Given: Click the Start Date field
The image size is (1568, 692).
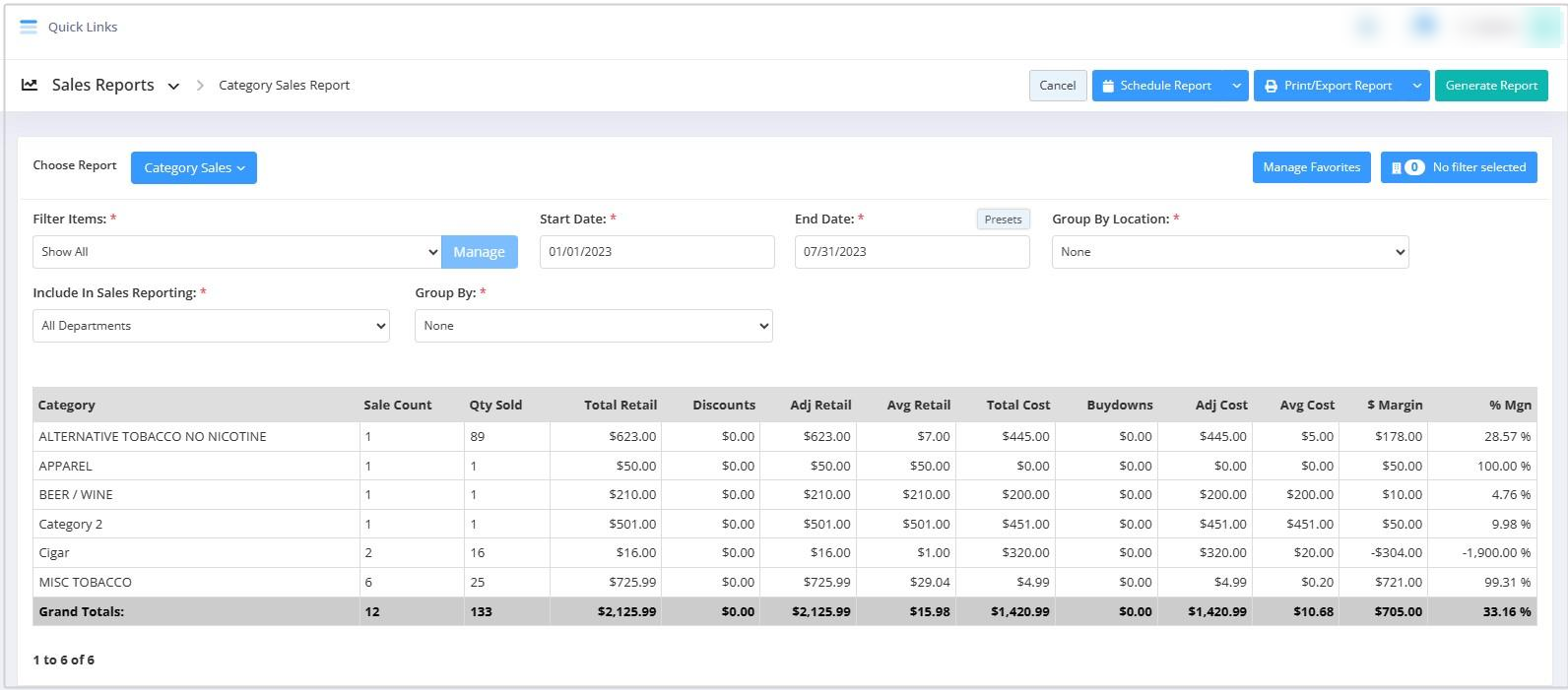Looking at the screenshot, I should (x=657, y=252).
